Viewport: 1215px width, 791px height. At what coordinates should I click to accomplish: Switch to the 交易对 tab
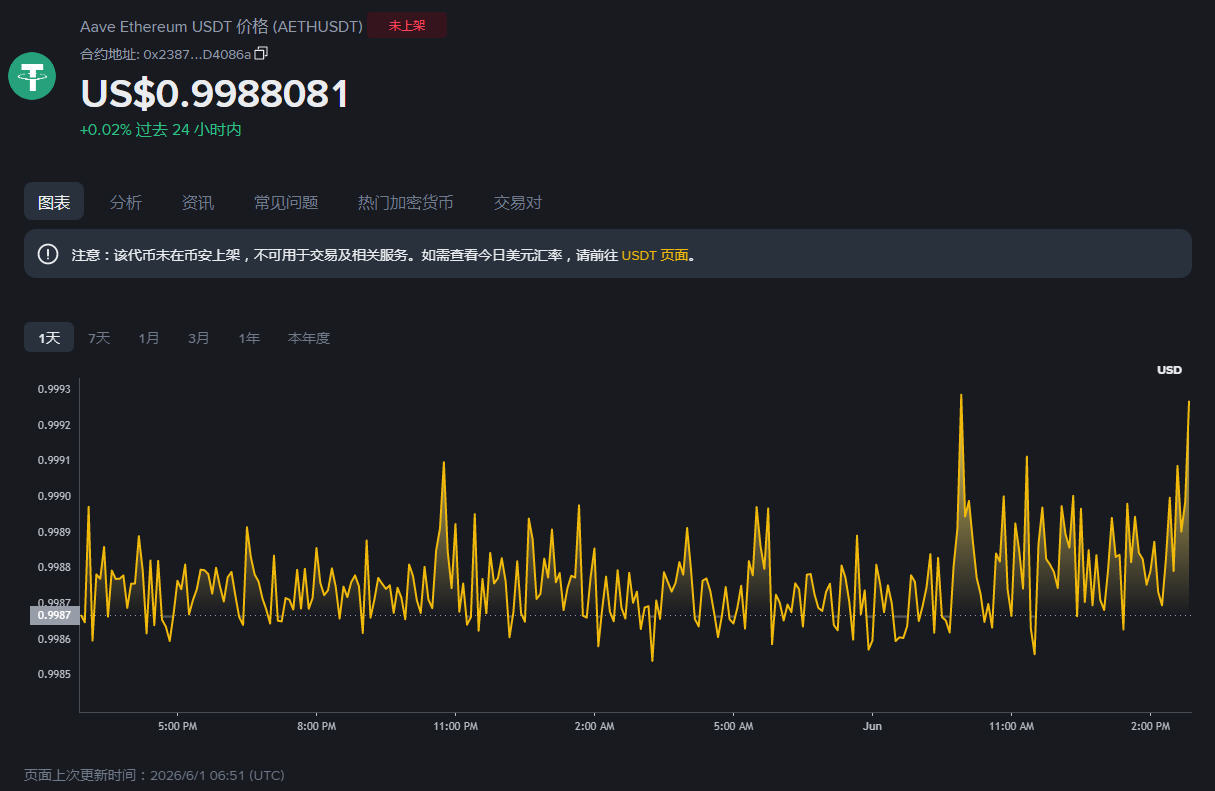click(518, 202)
